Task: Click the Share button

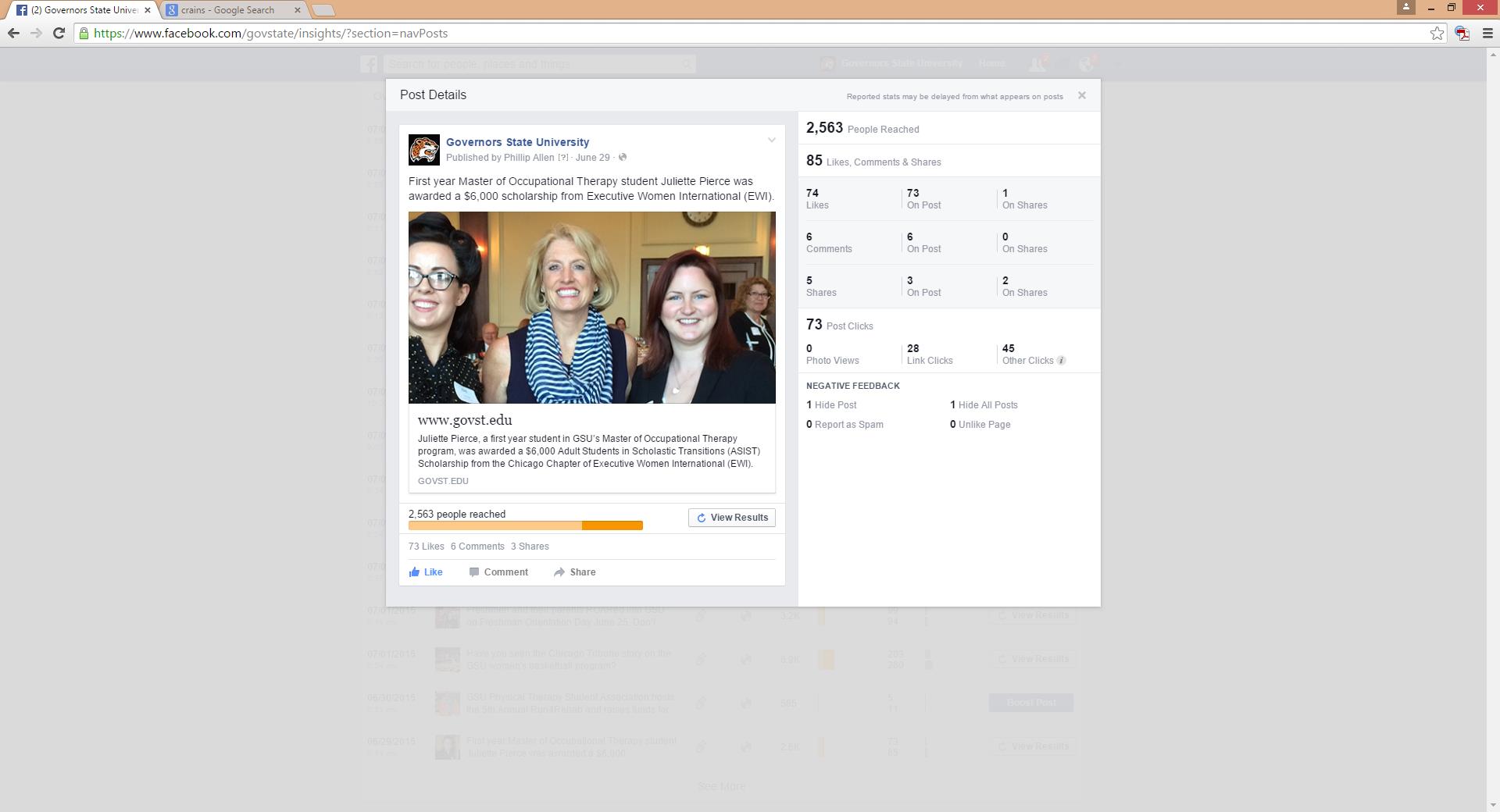Action: pyautogui.click(x=575, y=572)
